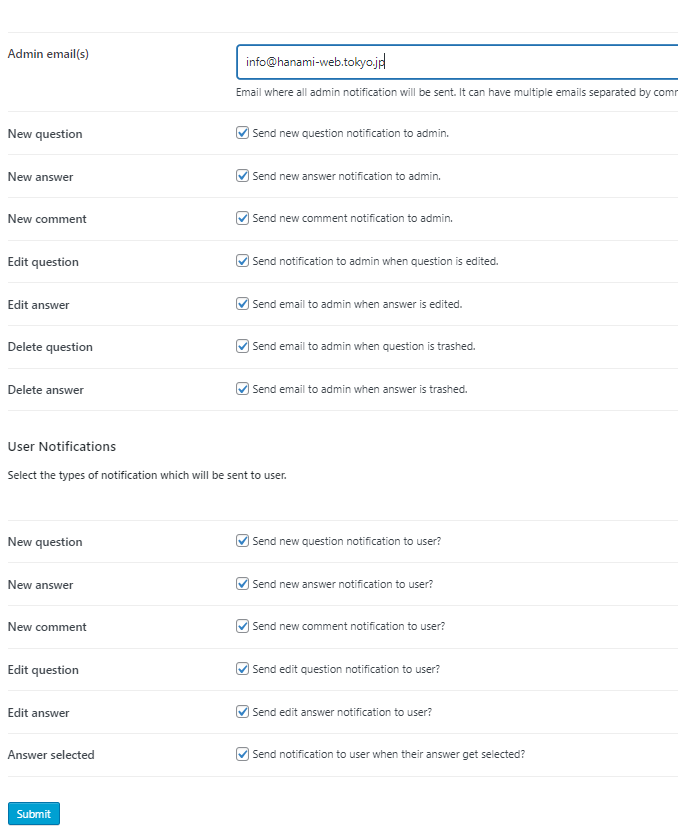Uncheck email to admin when answer is edited
The height and width of the screenshot is (827, 678).
pos(243,304)
